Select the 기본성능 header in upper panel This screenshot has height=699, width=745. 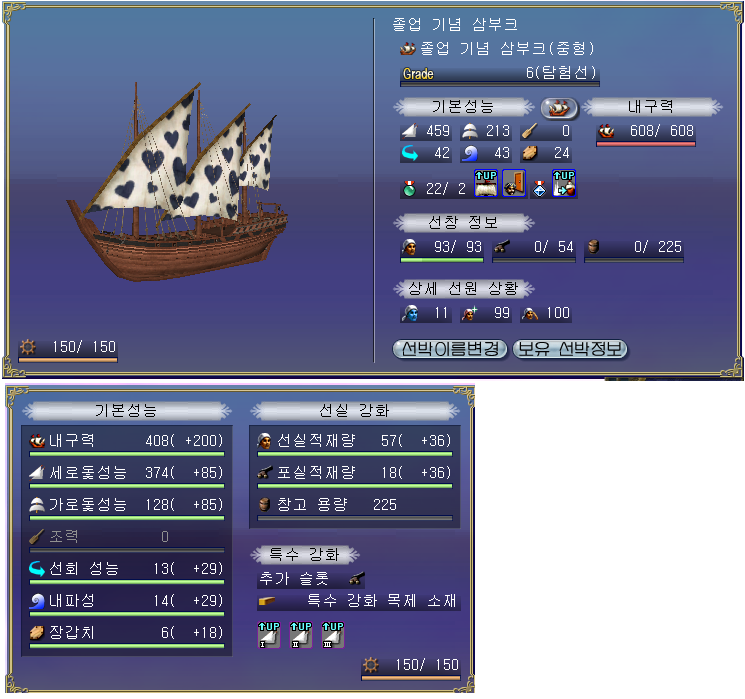pyautogui.click(x=463, y=106)
